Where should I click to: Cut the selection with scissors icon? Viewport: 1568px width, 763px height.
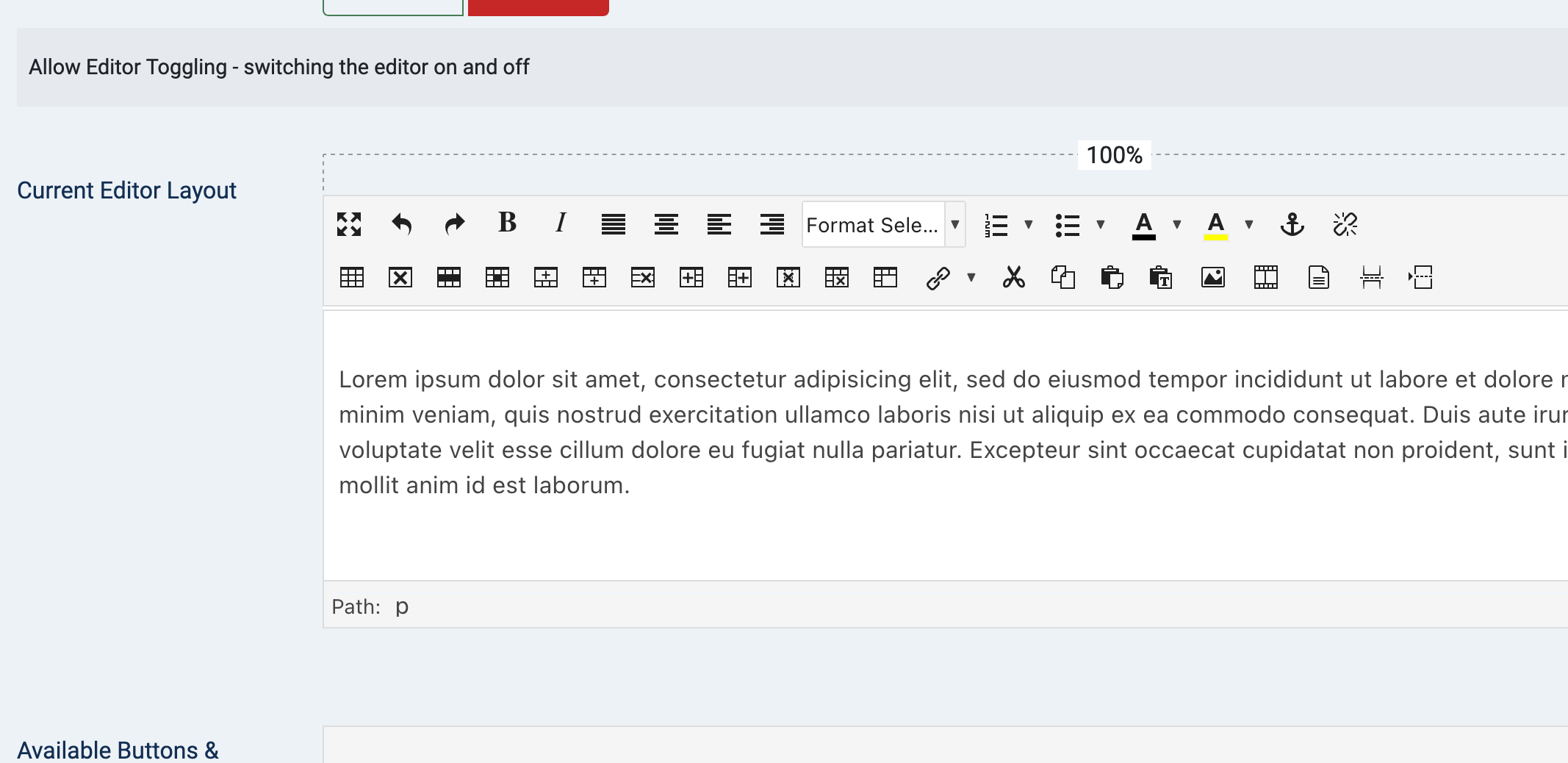click(x=1014, y=278)
